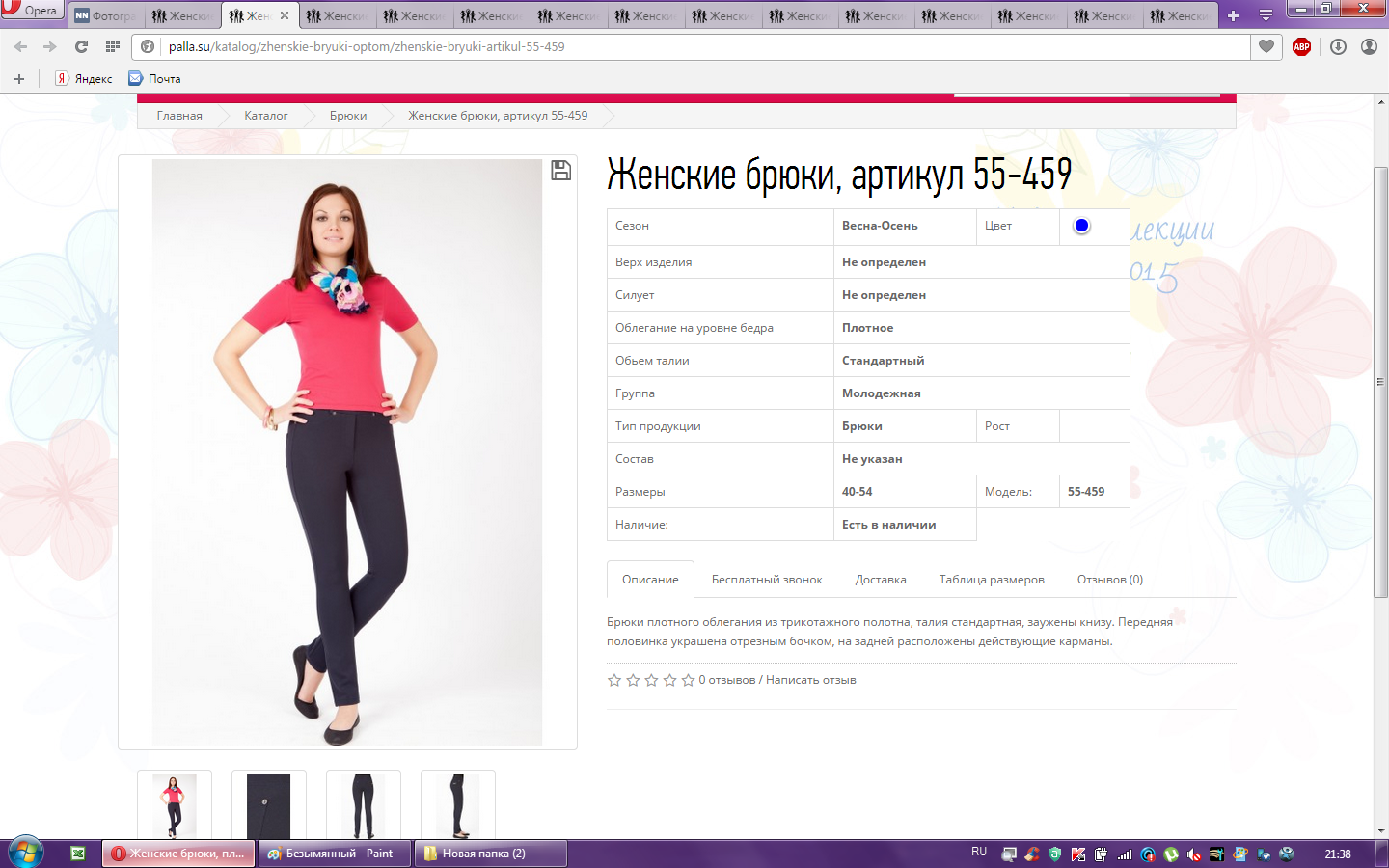
Task: Click the Есть в наличии availability text
Action: coord(888,525)
